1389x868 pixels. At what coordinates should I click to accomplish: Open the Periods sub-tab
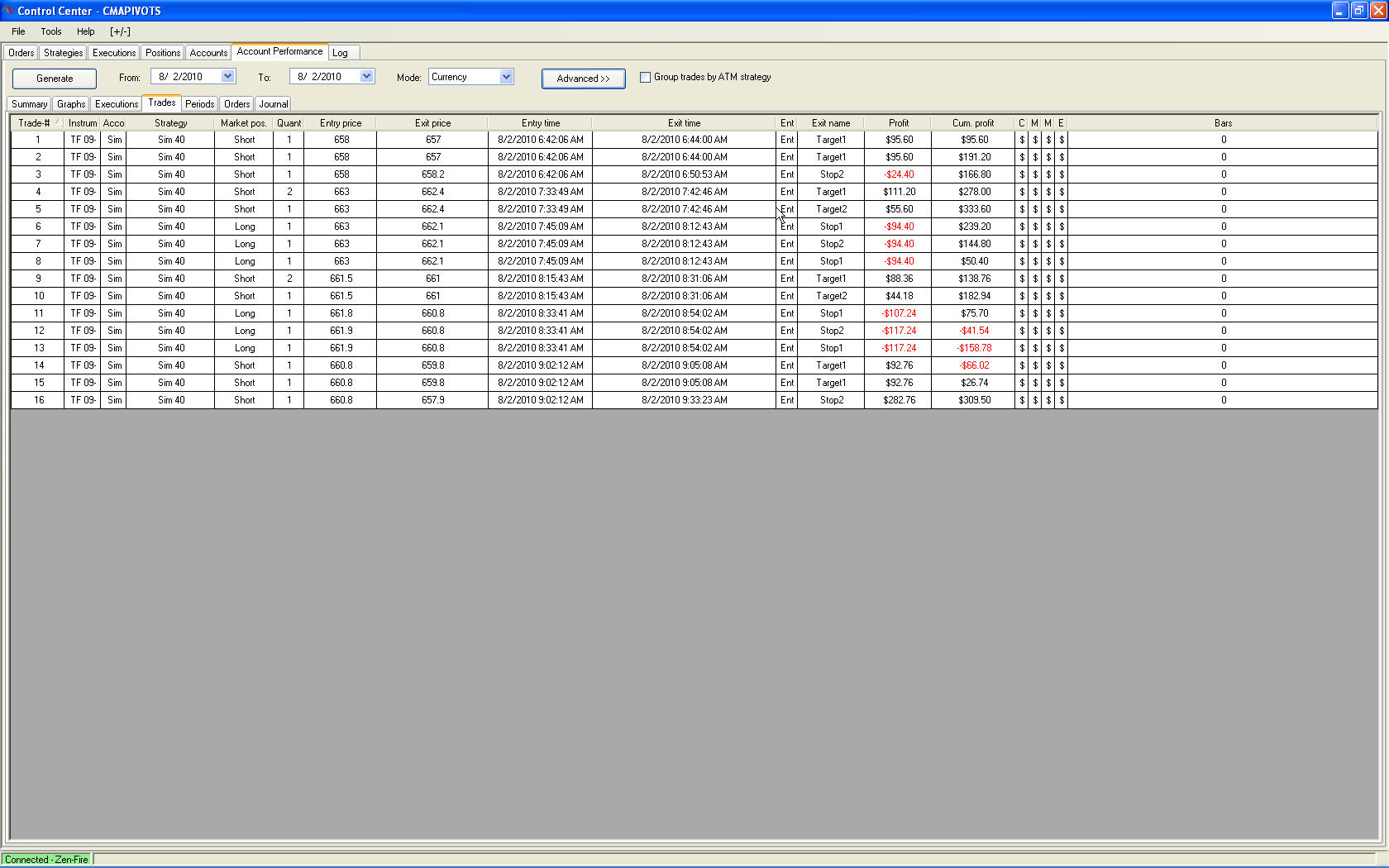(x=200, y=104)
